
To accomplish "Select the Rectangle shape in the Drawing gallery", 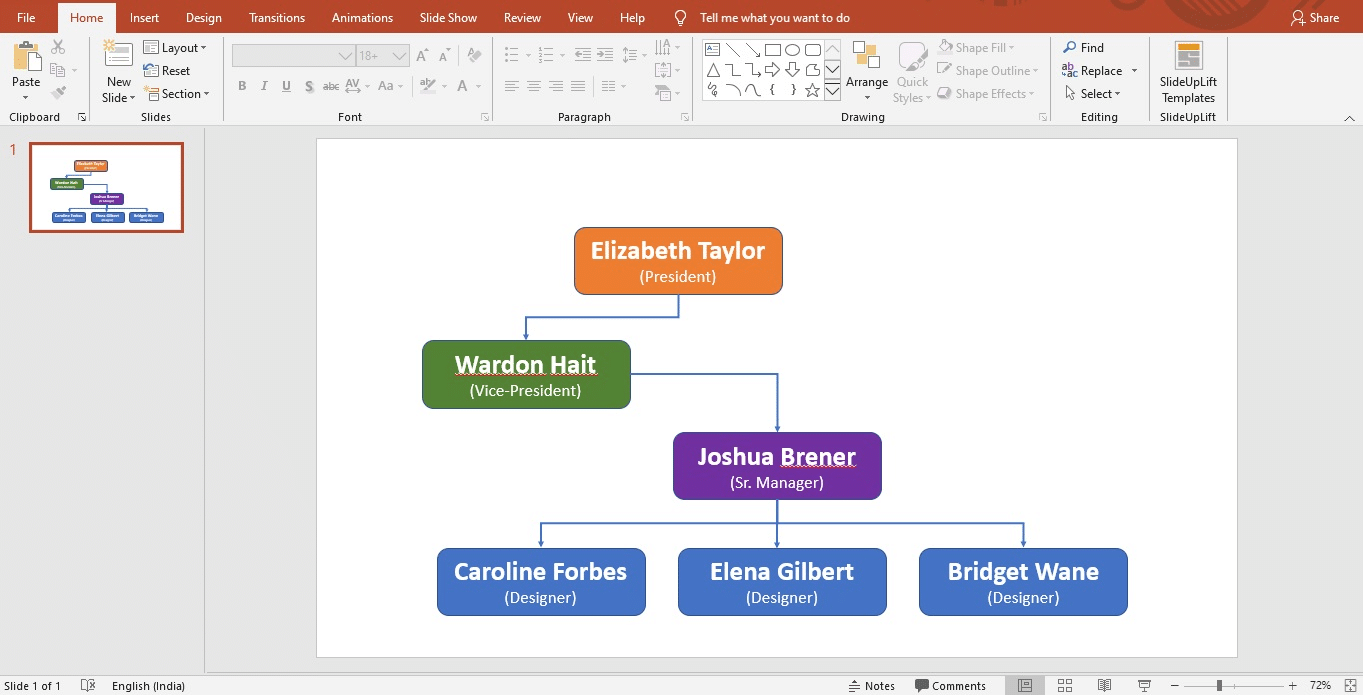I will [772, 48].
